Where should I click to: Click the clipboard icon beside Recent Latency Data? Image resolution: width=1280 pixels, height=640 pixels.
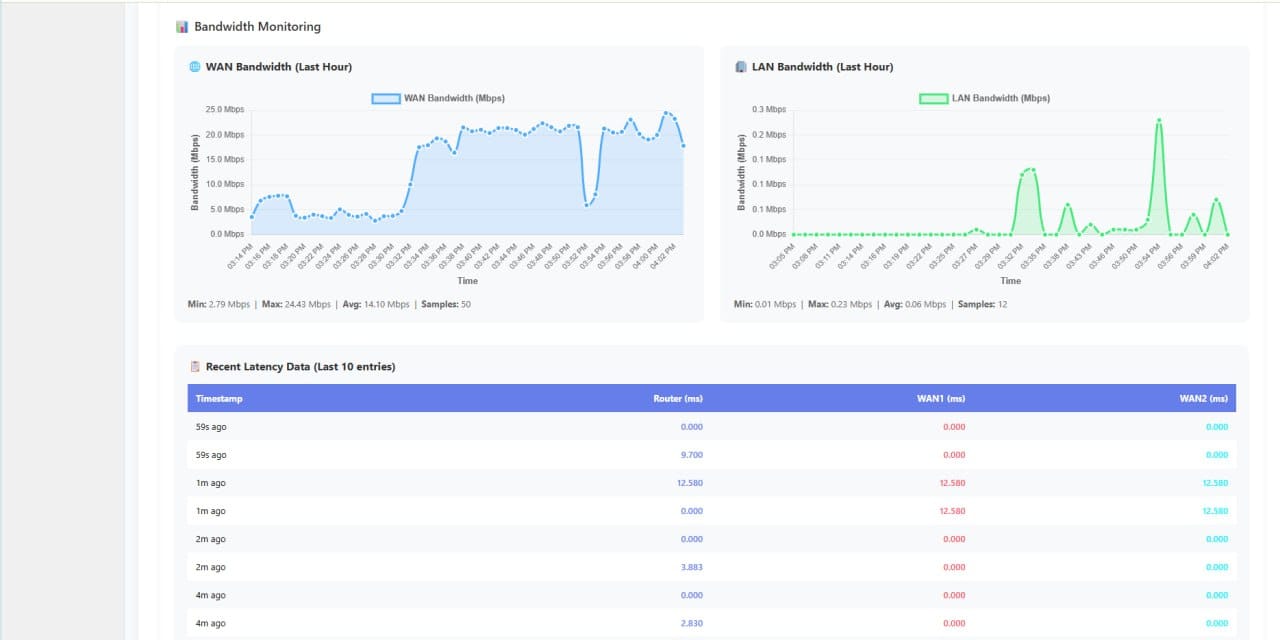(195, 367)
